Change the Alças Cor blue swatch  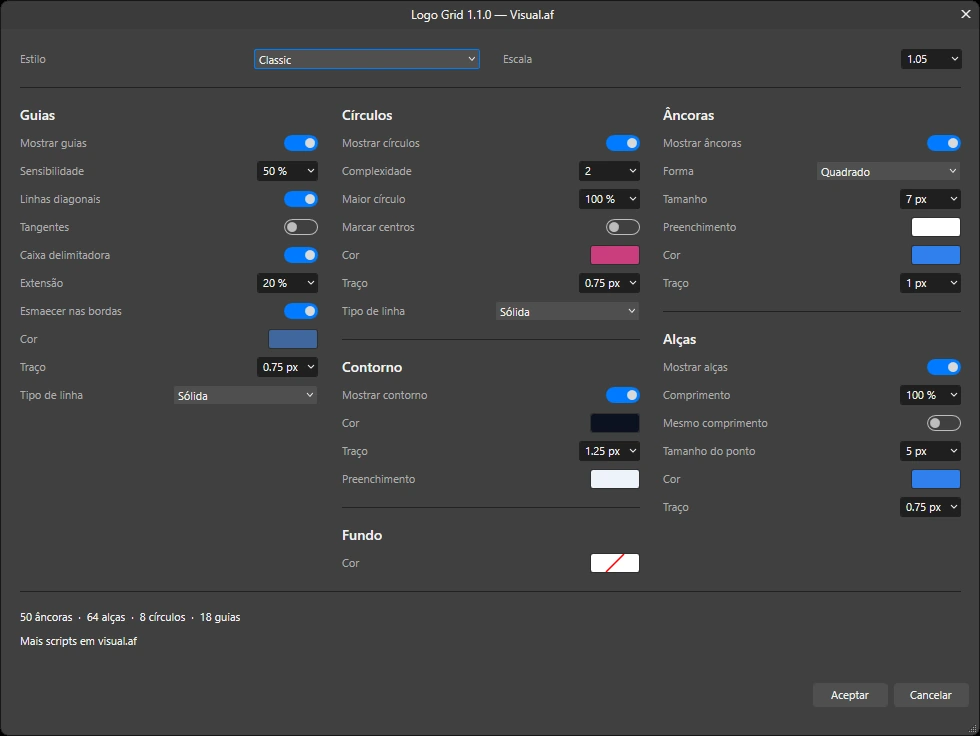coord(936,479)
